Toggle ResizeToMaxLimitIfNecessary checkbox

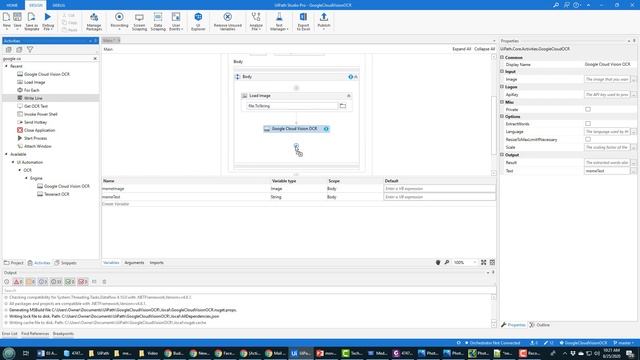coord(588,140)
